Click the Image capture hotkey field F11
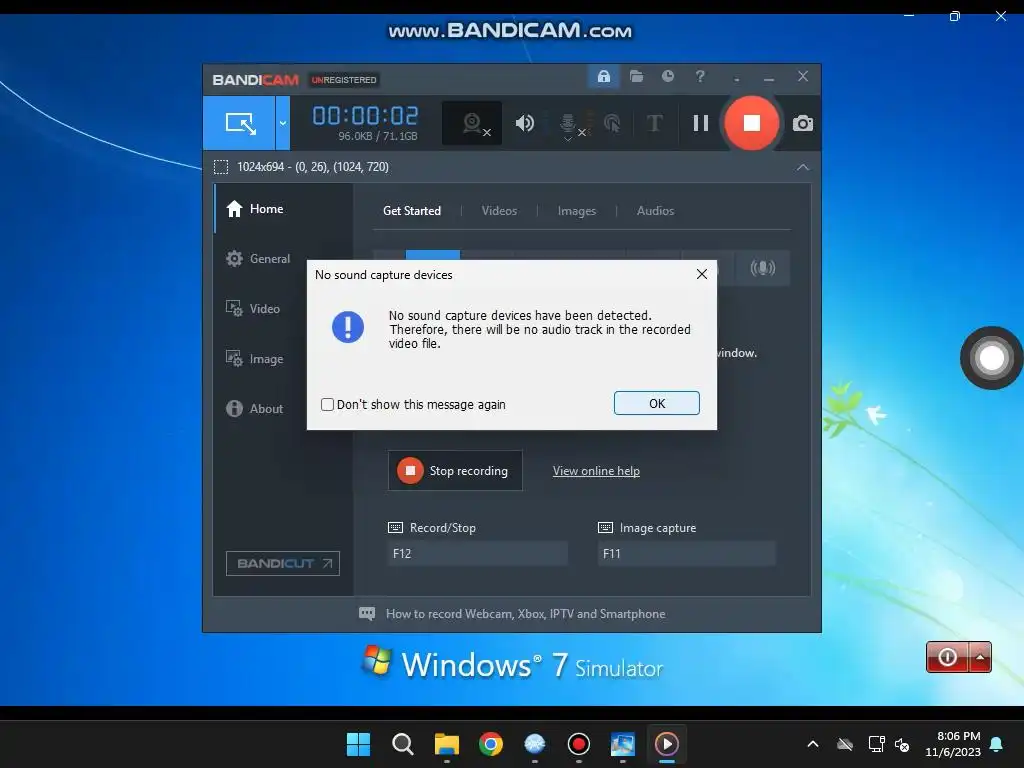This screenshot has height=768, width=1024. click(686, 554)
